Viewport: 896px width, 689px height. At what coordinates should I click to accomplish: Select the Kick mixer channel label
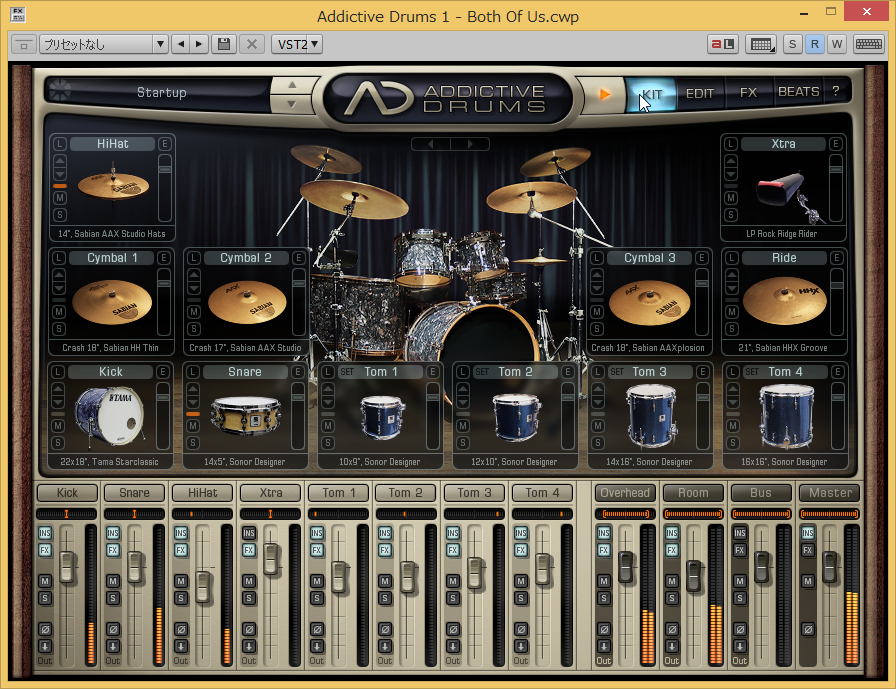(x=67, y=492)
